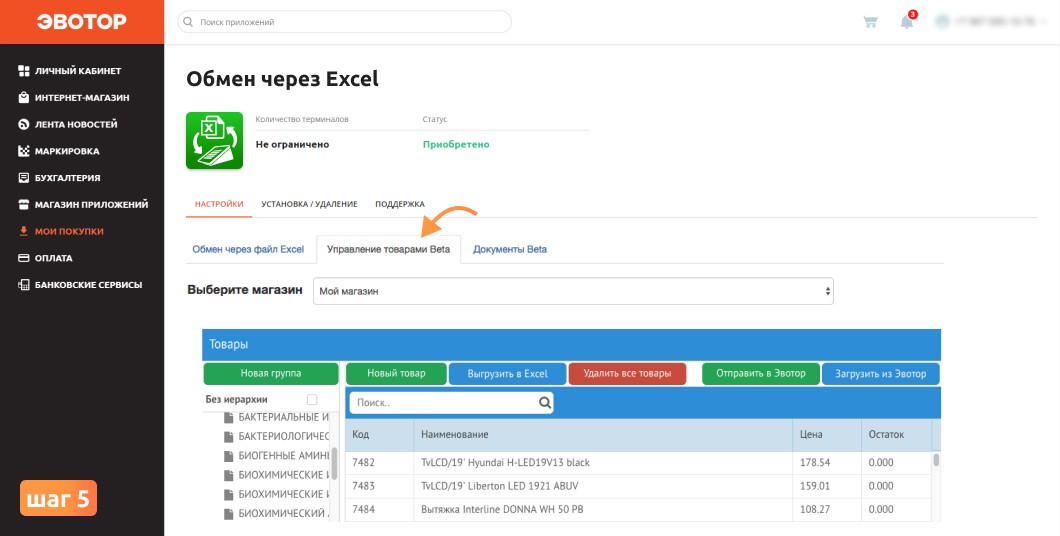Click the products table scrollbar
1060x536 pixels.
(936, 460)
